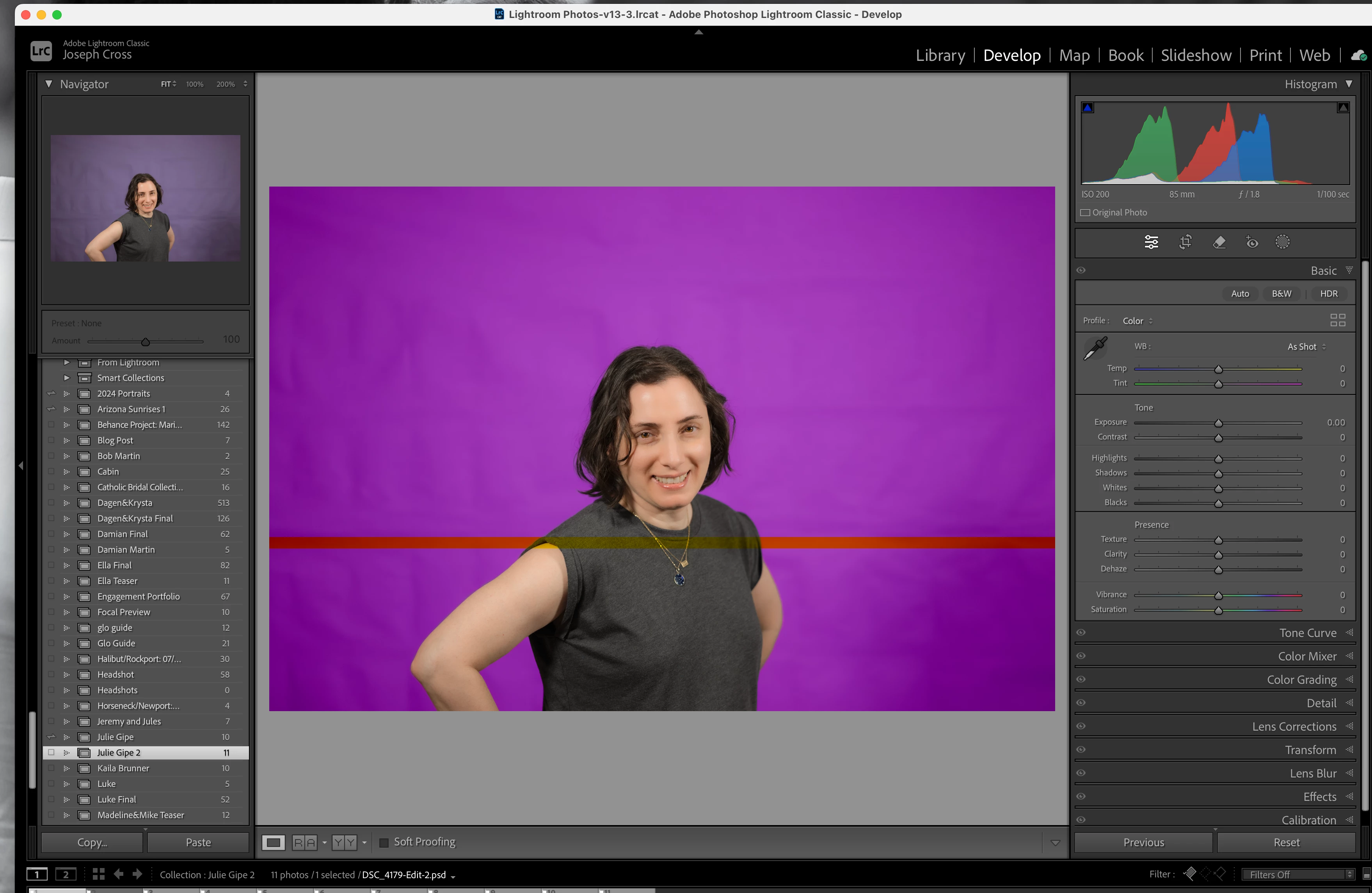Switch to grid view in filmstrip bar
This screenshot has width=1372, height=893.
click(99, 874)
